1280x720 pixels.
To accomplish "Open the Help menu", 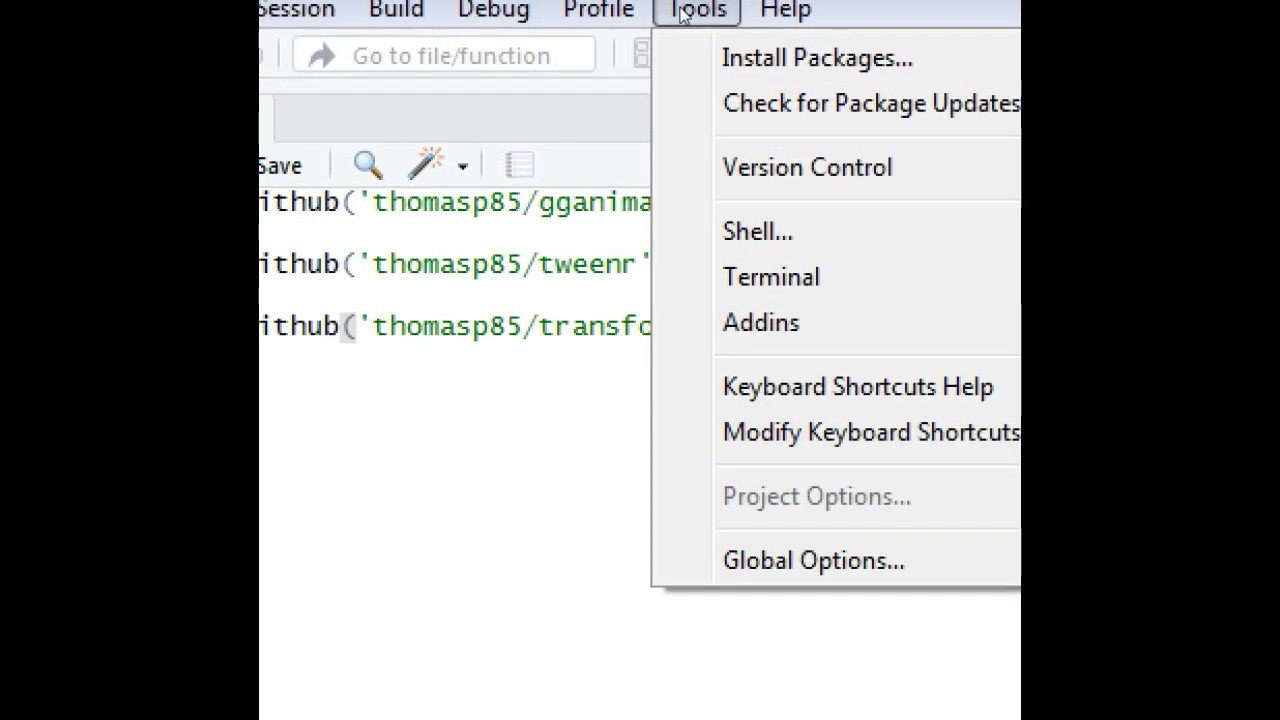I will pos(785,10).
